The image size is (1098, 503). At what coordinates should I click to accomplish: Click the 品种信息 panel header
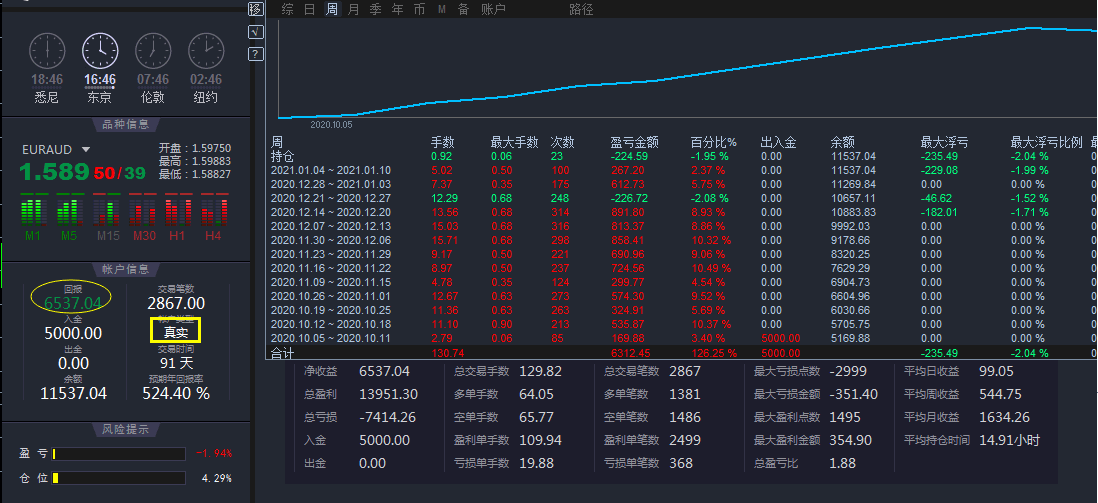click(125, 125)
